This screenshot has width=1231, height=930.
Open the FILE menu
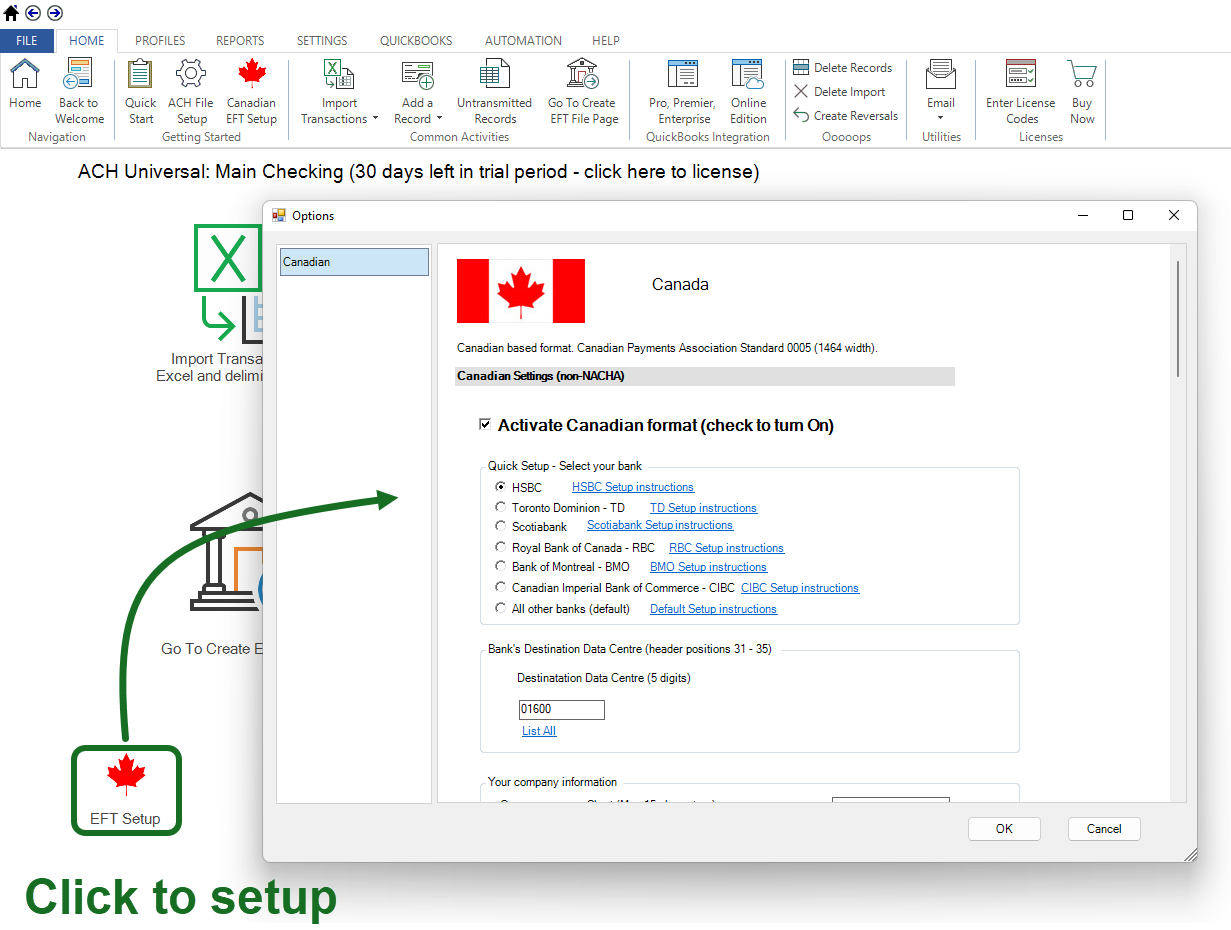click(27, 41)
